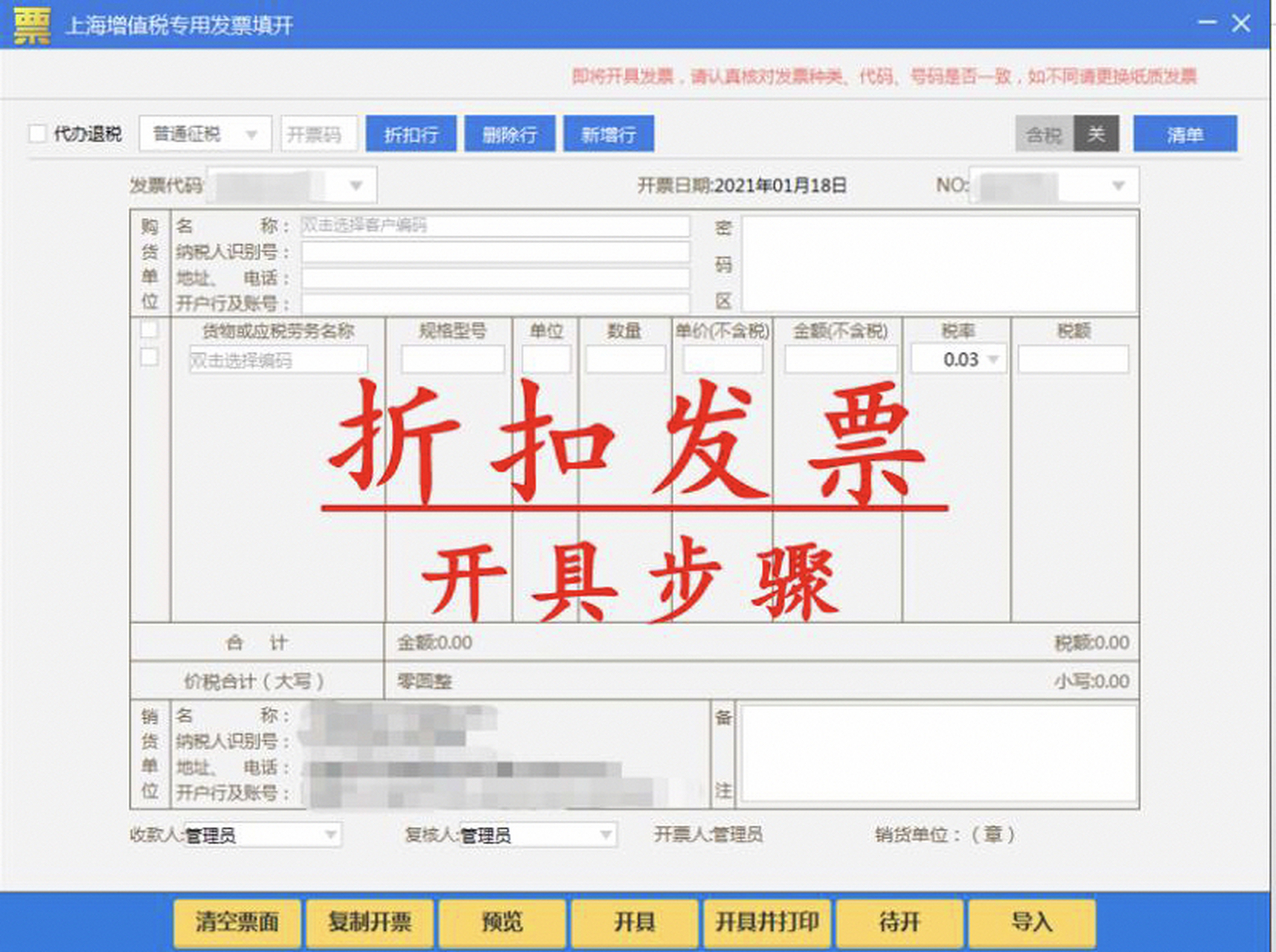Image resolution: width=1276 pixels, height=952 pixels.
Task: Click 开具并打印 to issue and print
Action: coord(766,922)
